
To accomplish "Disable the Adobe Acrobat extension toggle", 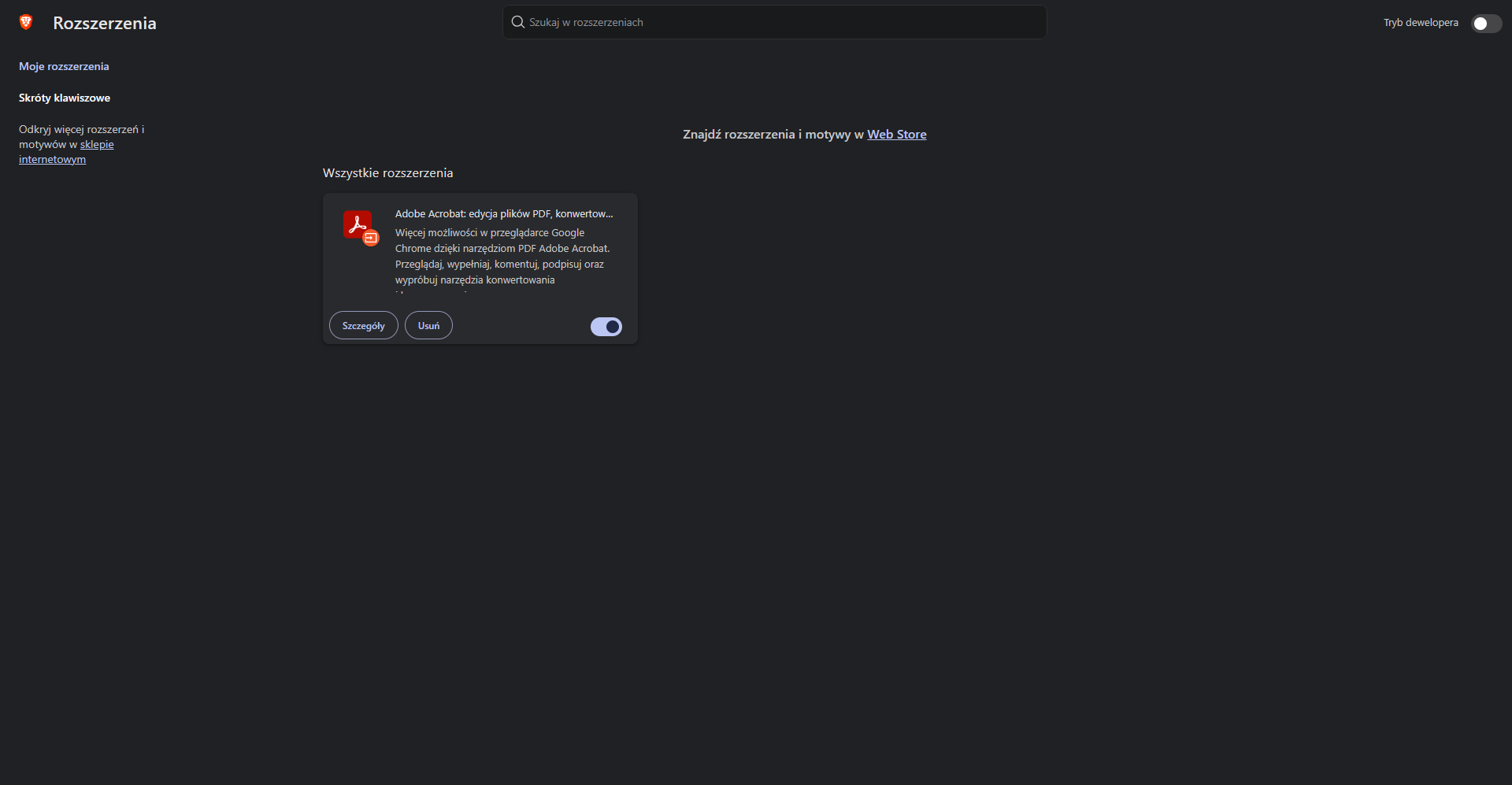I will [x=606, y=327].
